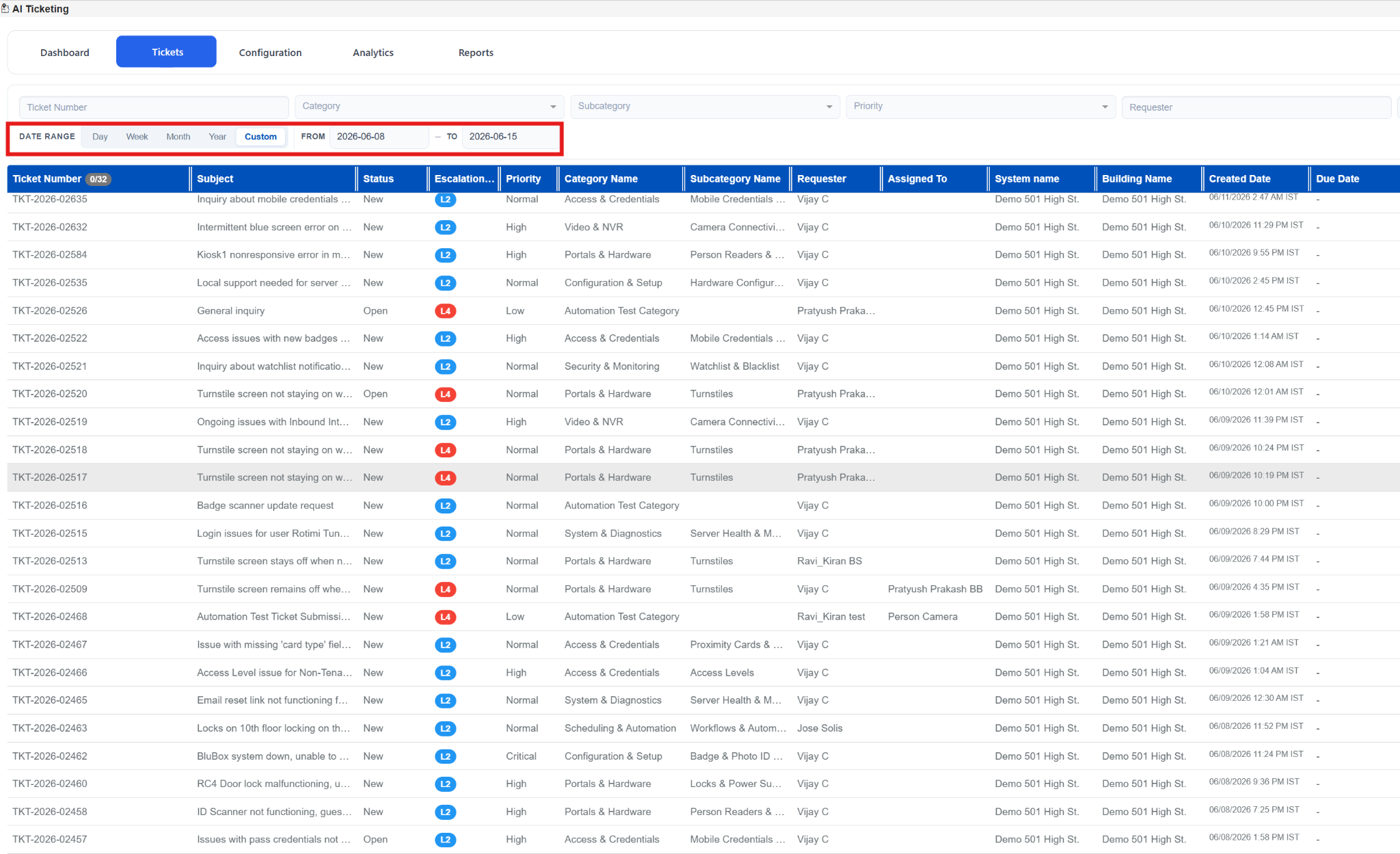
Task: Select Week date range option
Action: pos(137,137)
